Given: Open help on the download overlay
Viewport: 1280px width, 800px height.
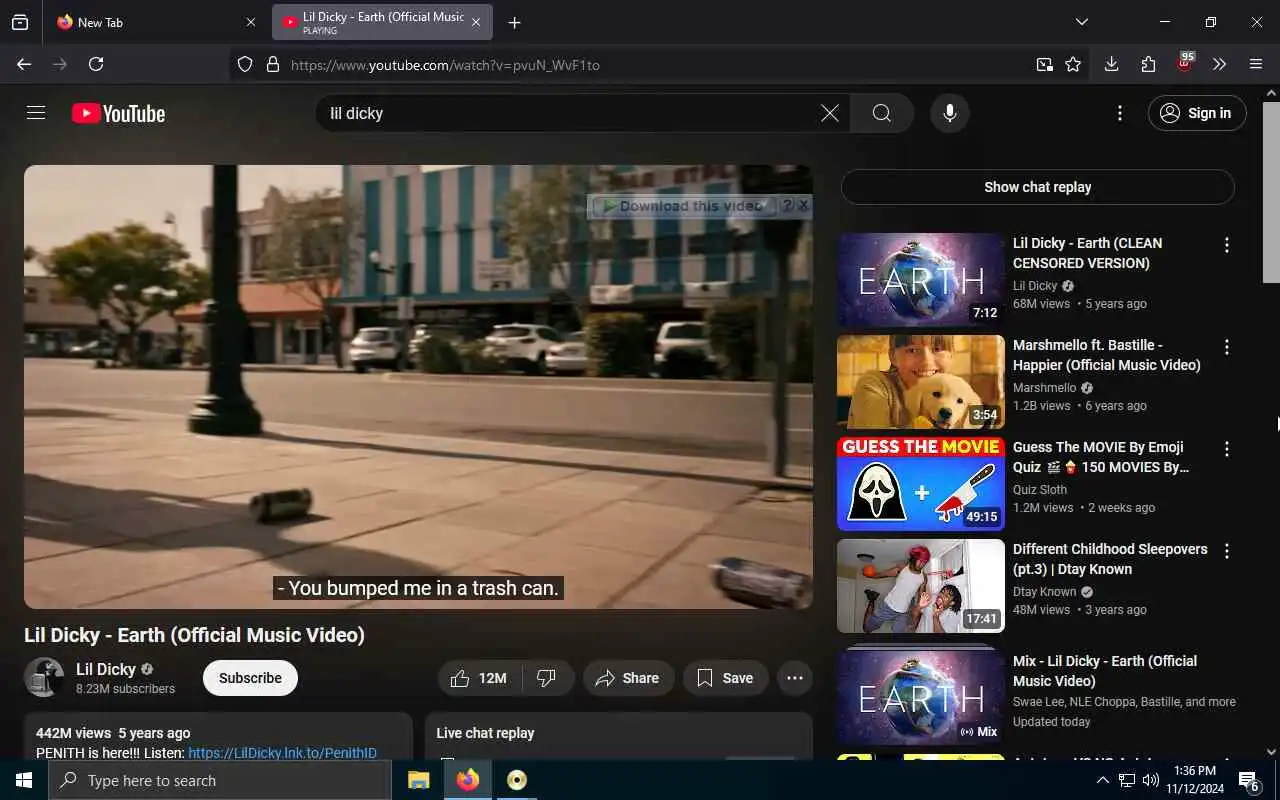Looking at the screenshot, I should 787,206.
